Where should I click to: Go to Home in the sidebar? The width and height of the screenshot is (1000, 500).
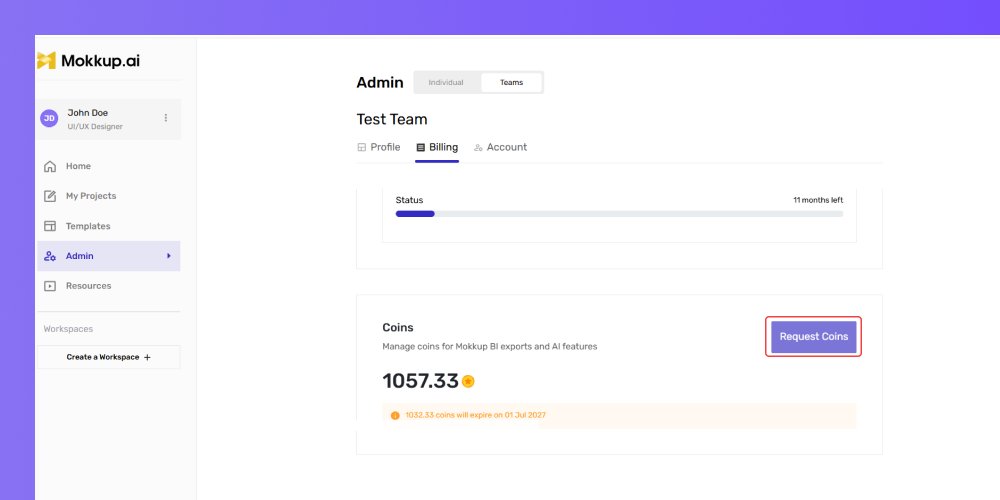coord(108,166)
